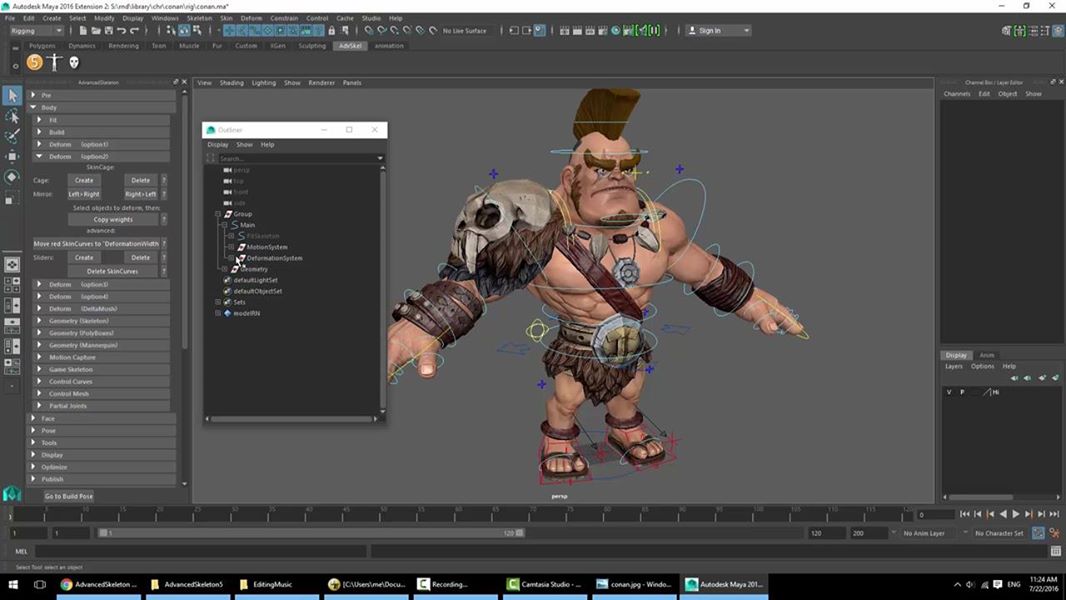Image resolution: width=1066 pixels, height=600 pixels.
Task: Click the Undo arrow icon
Action: coord(122,31)
